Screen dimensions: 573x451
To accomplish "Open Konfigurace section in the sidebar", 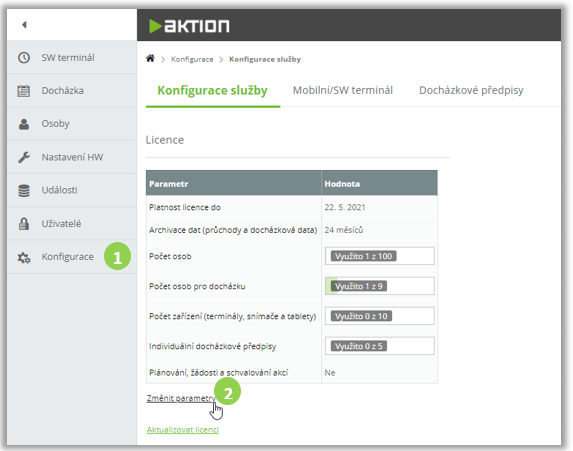I will click(x=72, y=257).
